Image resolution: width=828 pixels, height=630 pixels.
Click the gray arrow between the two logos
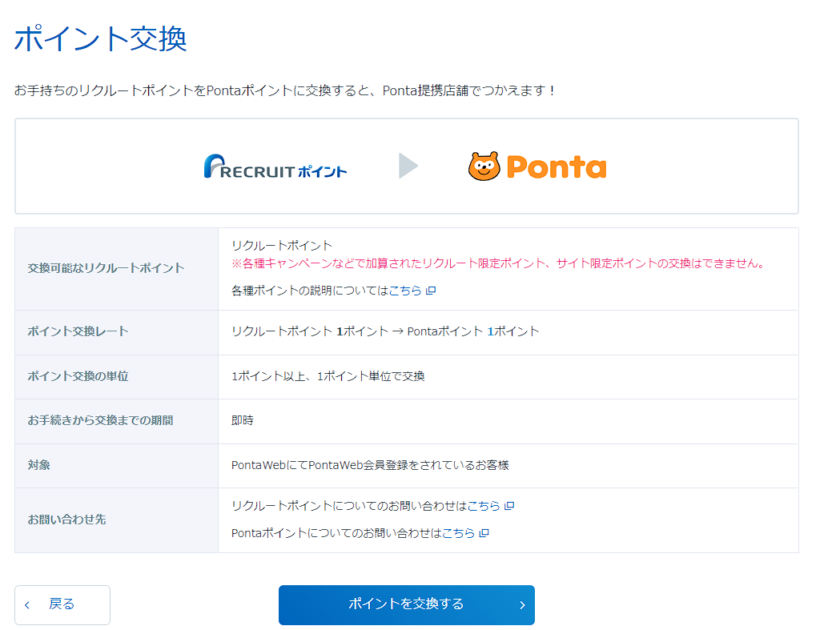click(x=409, y=166)
